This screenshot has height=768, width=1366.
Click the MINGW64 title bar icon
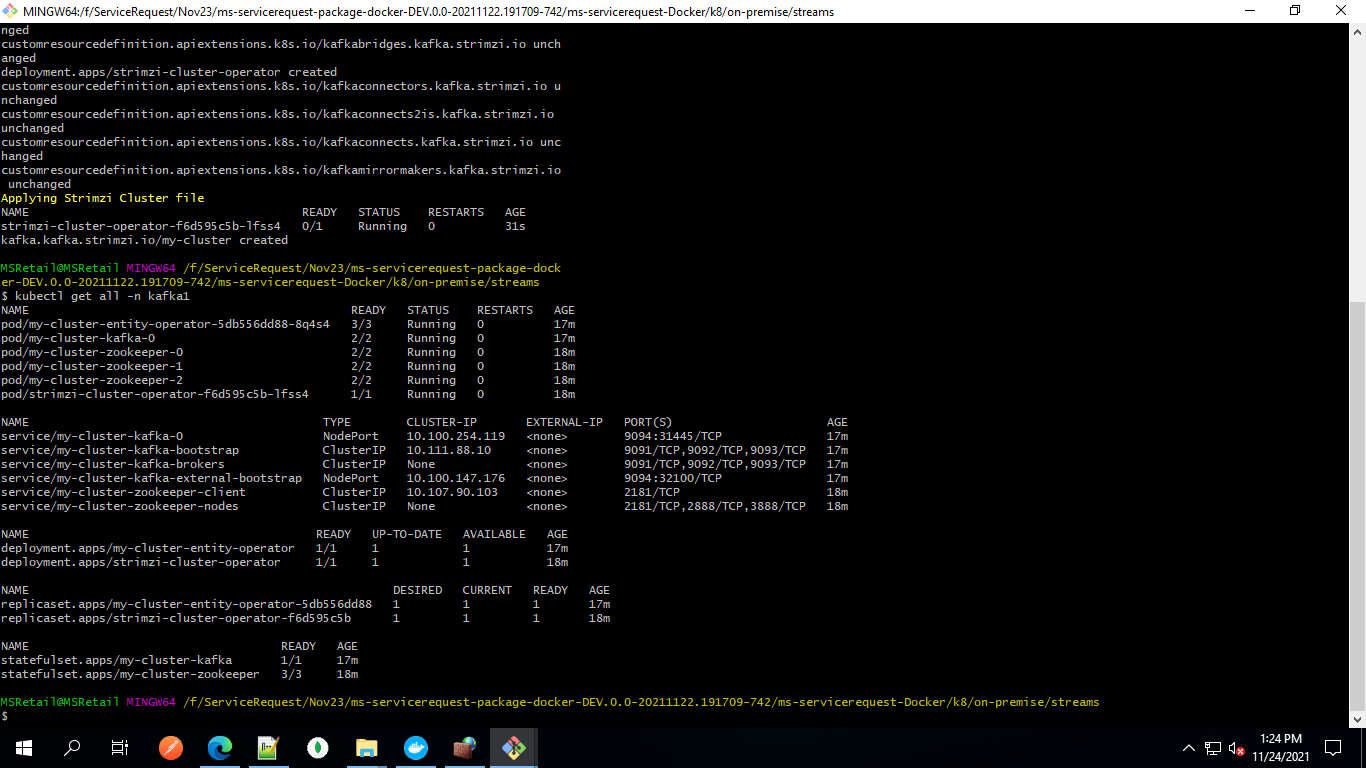point(11,11)
